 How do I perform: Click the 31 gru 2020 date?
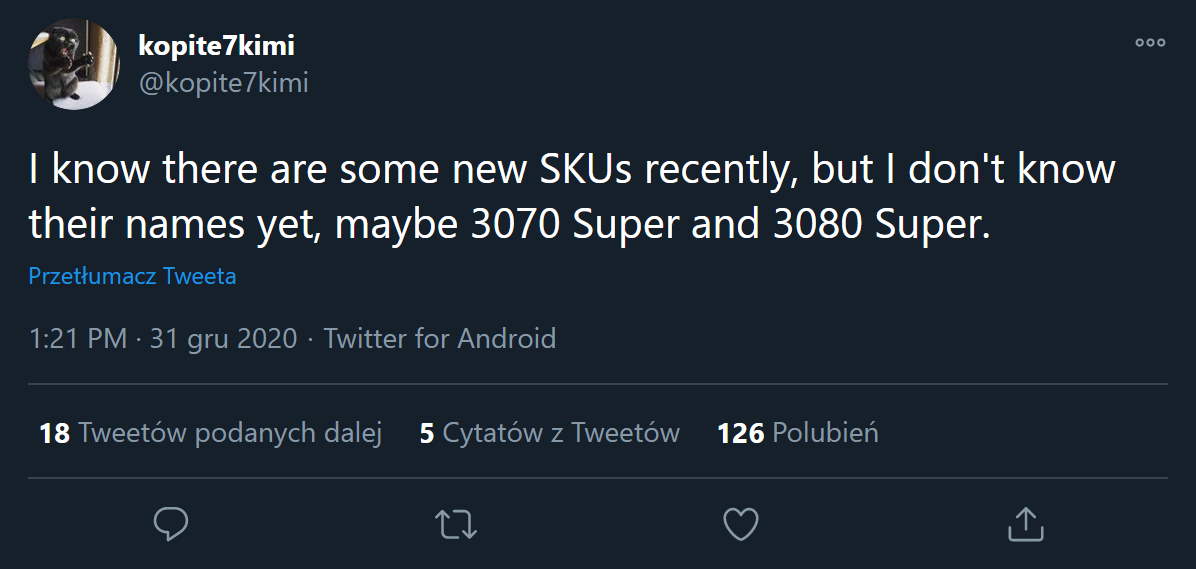pos(223,339)
